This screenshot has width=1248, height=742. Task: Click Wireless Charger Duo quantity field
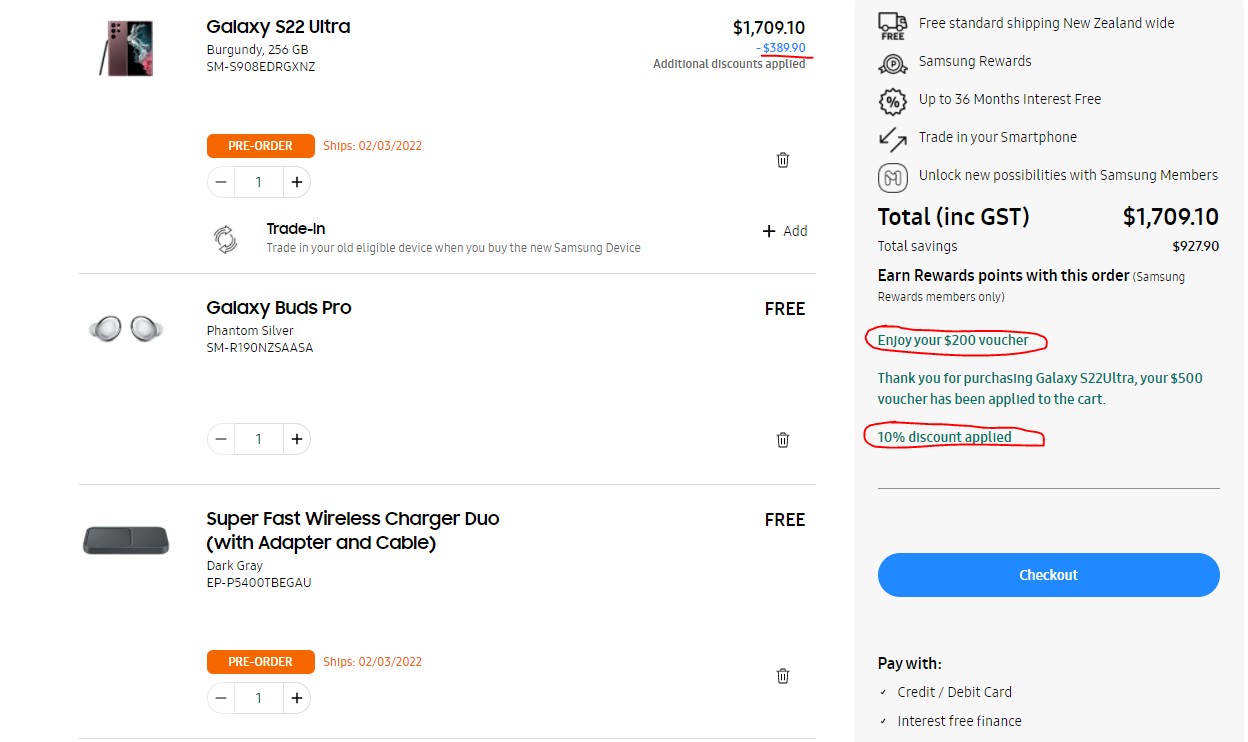point(259,698)
